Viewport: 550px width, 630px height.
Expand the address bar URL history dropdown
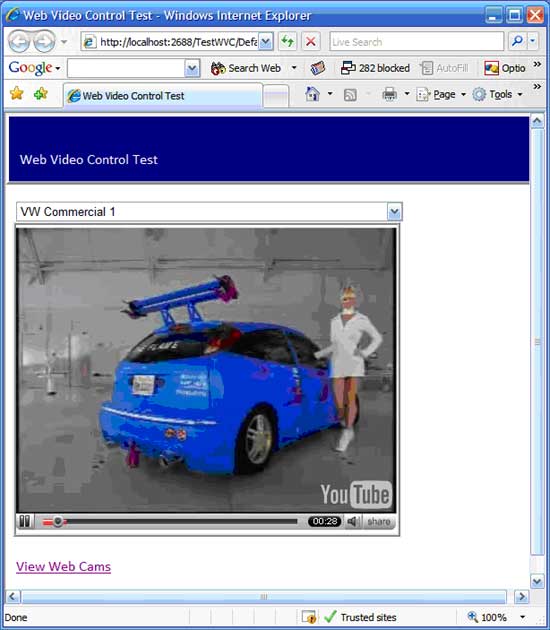[x=266, y=42]
